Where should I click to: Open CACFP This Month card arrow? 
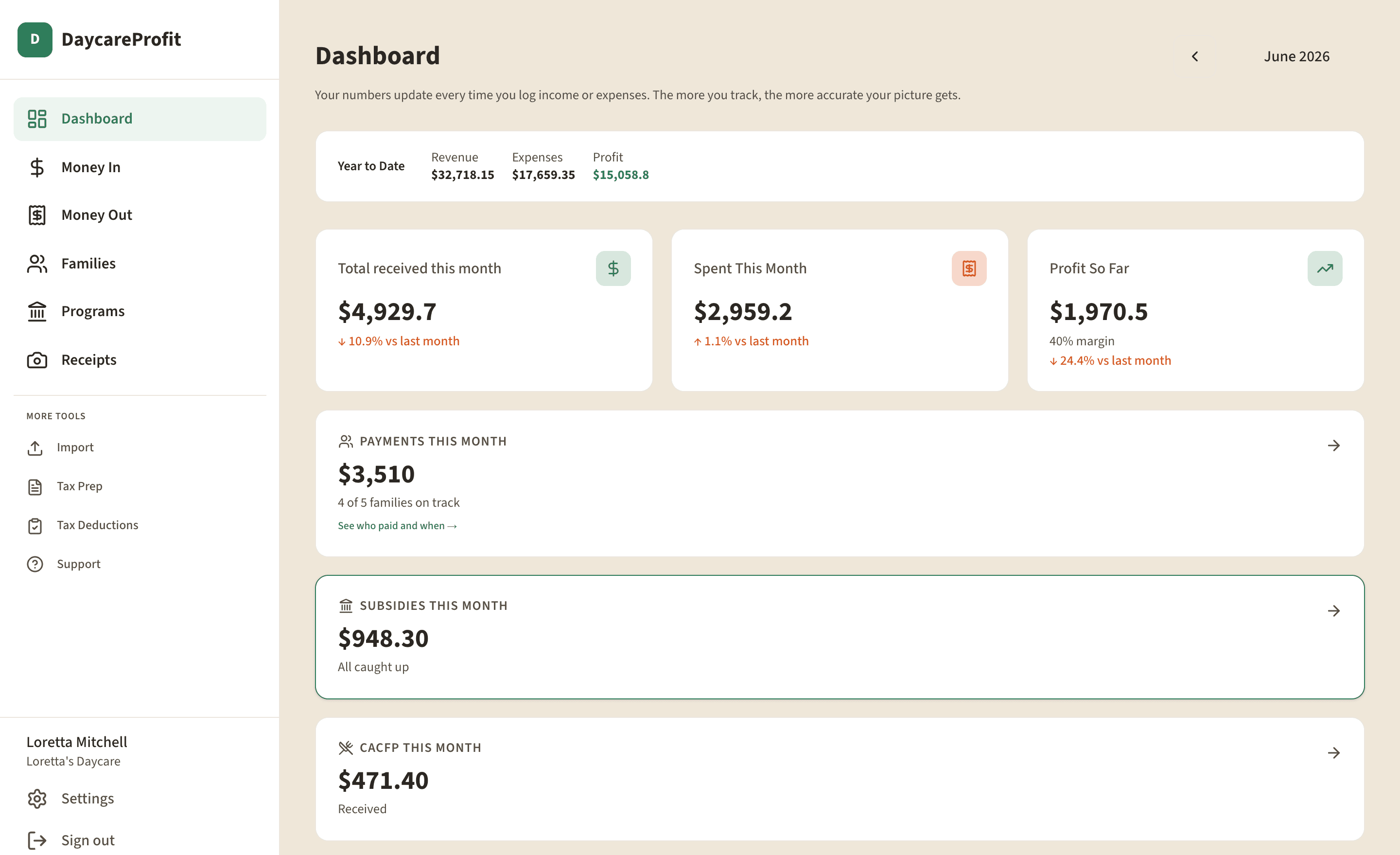point(1333,753)
